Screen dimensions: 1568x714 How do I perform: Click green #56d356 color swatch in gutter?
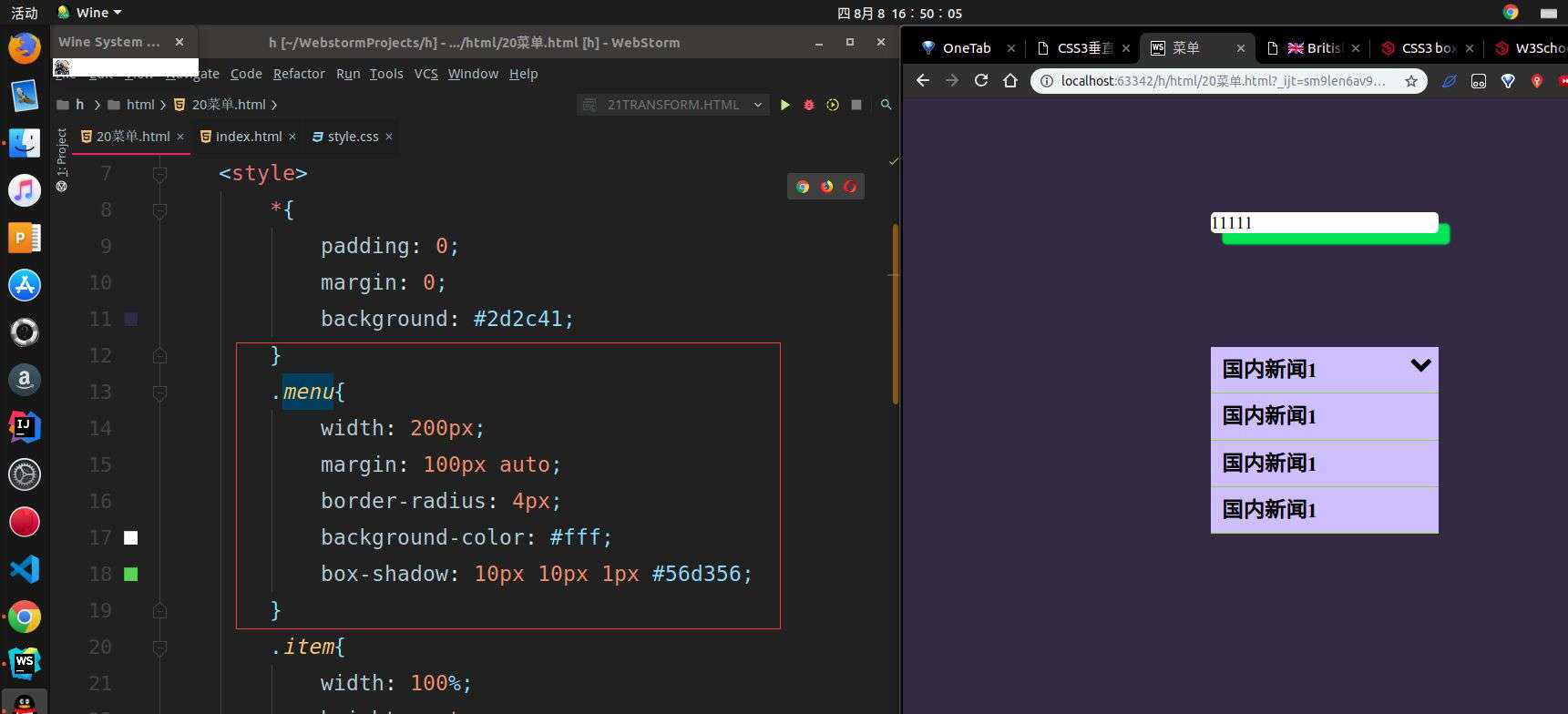click(x=131, y=574)
